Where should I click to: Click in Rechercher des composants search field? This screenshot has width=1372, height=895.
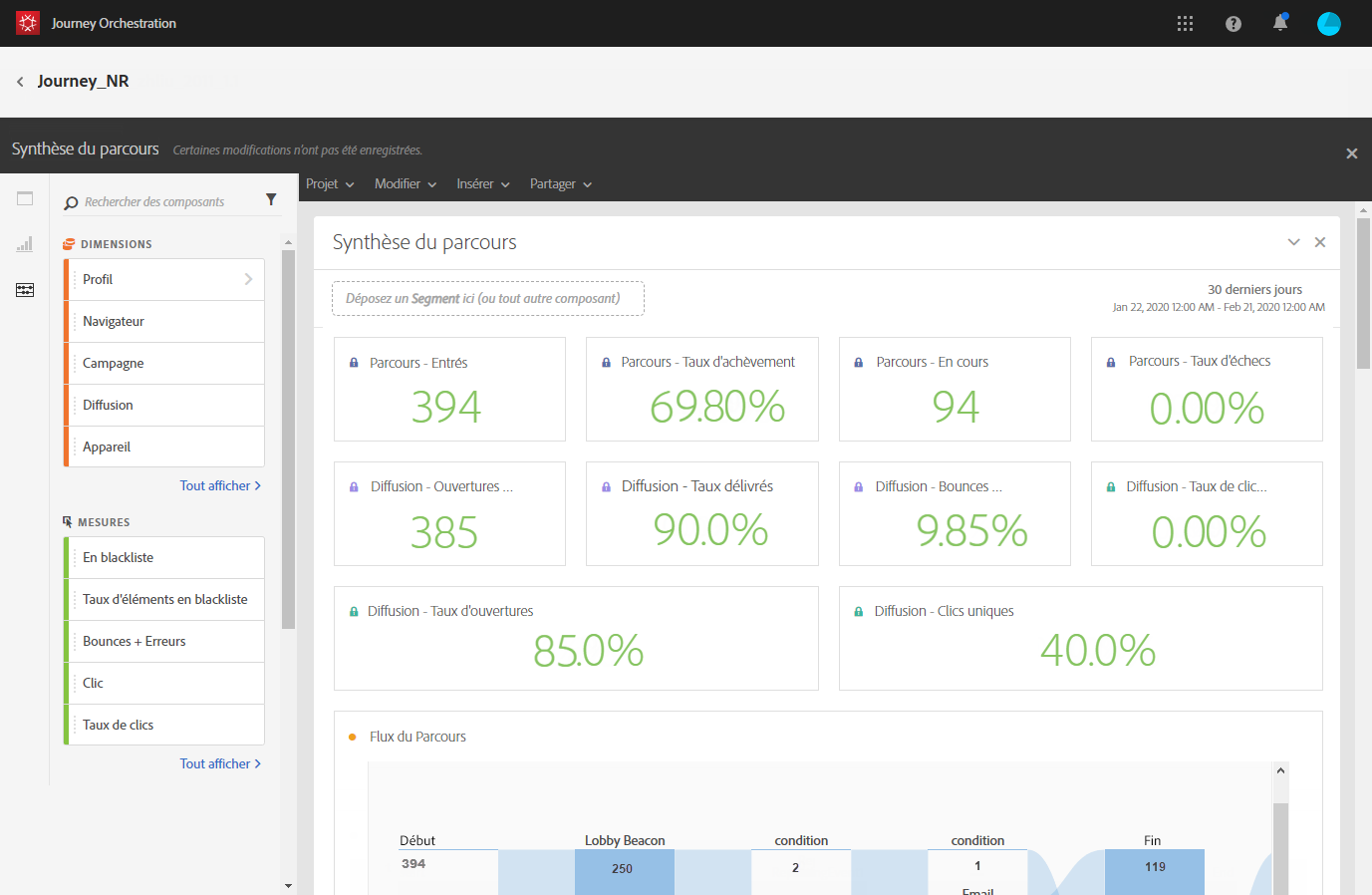(164, 201)
